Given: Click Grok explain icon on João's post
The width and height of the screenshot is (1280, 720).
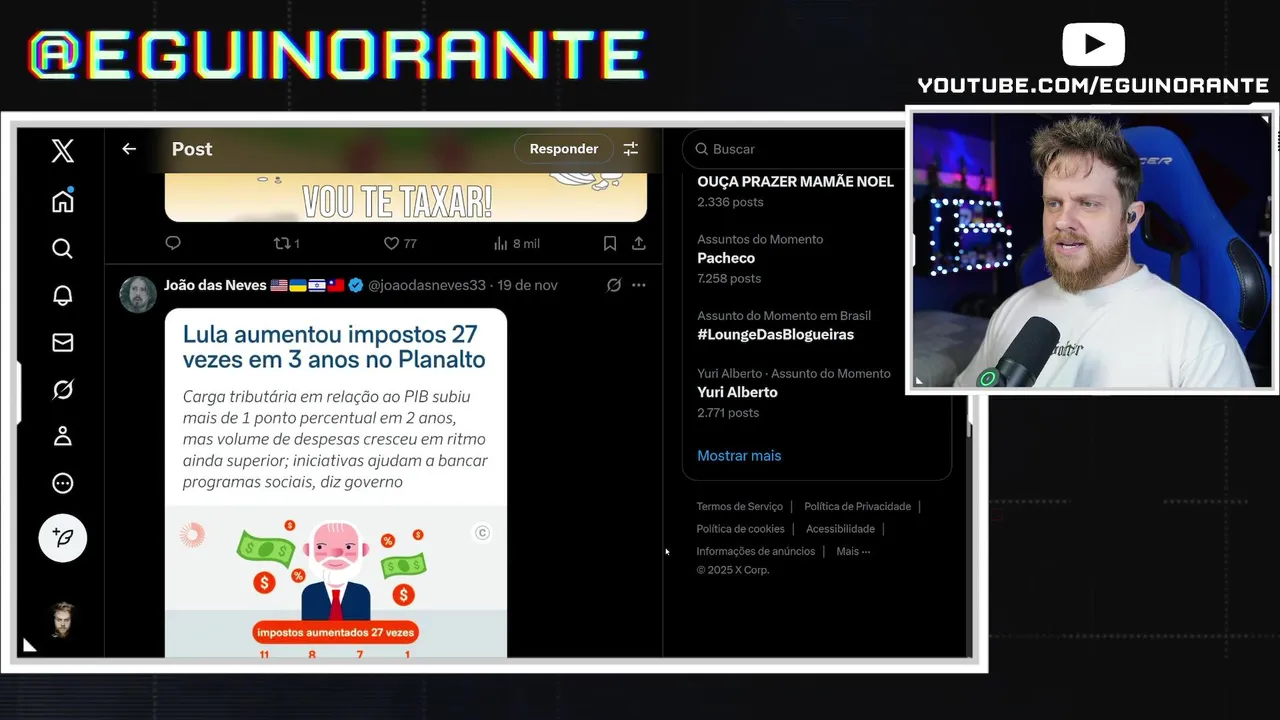Looking at the screenshot, I should (614, 285).
